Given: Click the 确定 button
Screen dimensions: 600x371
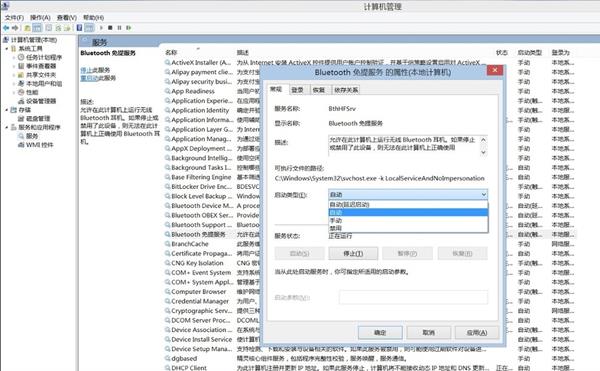Looking at the screenshot, I should click(380, 332).
